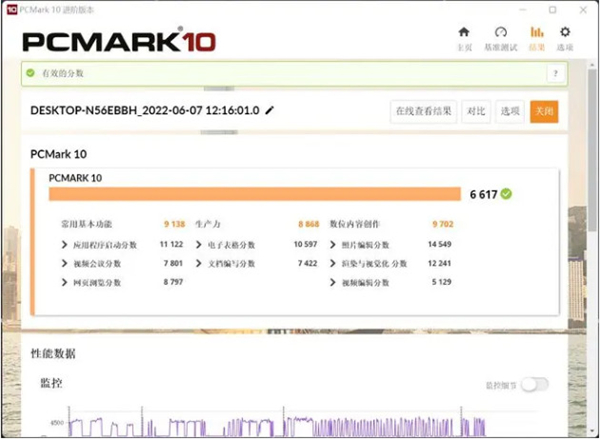The width and height of the screenshot is (600, 439).
Task: Expand 应用程序启动分数 row
Action: [x=65, y=244]
